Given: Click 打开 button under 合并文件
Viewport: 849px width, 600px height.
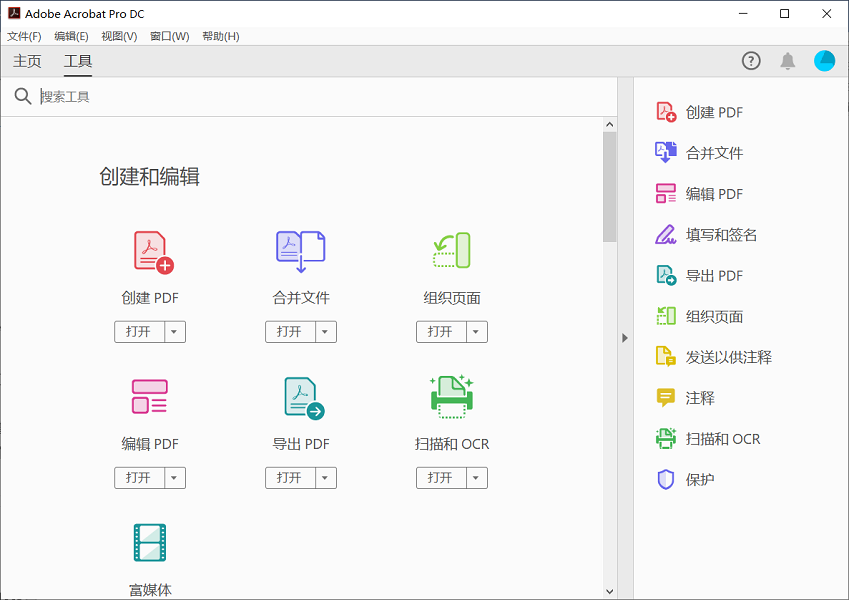Looking at the screenshot, I should click(x=290, y=332).
